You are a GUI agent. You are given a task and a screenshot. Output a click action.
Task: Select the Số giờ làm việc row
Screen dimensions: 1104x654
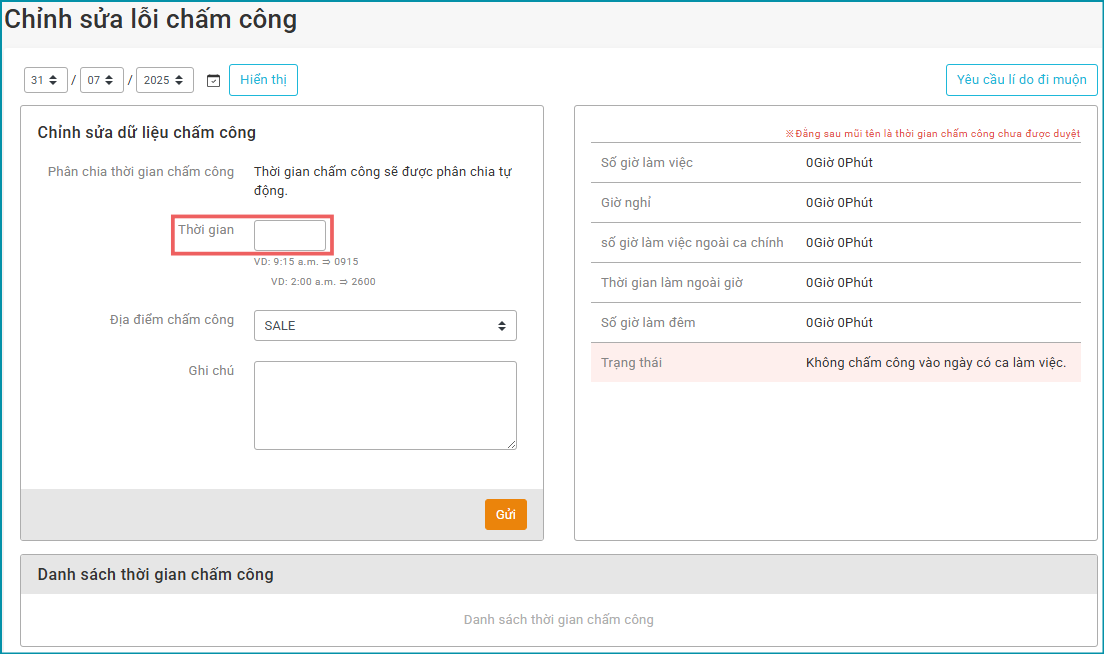835,163
